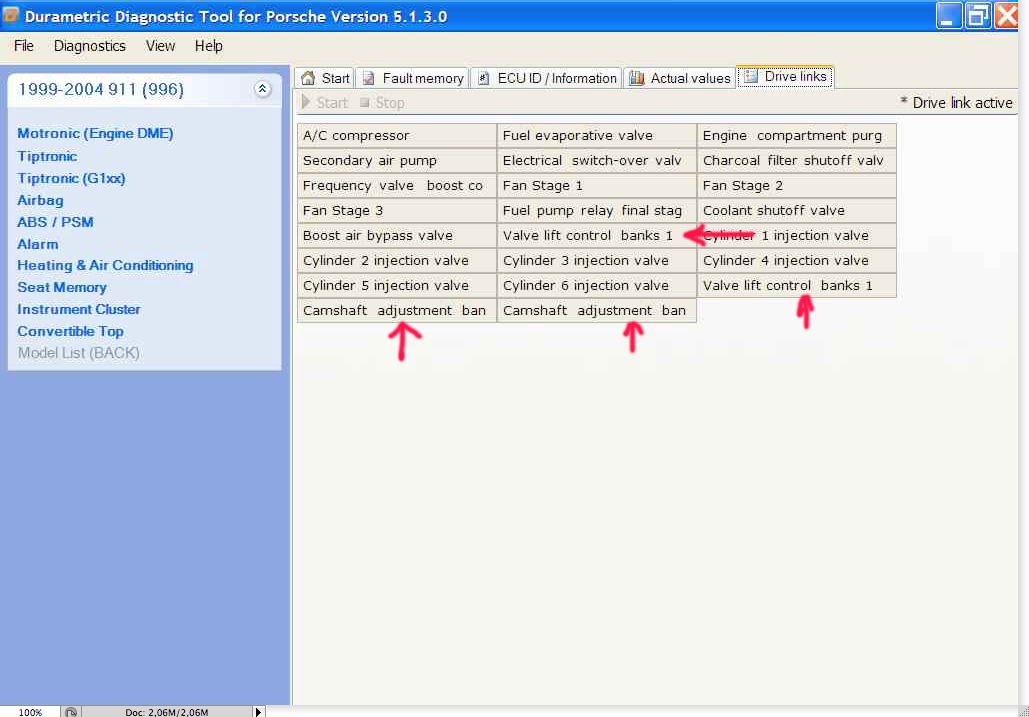Select Cylinder 6 injection valve
Image resolution: width=1029 pixels, height=717 pixels.
597,285
